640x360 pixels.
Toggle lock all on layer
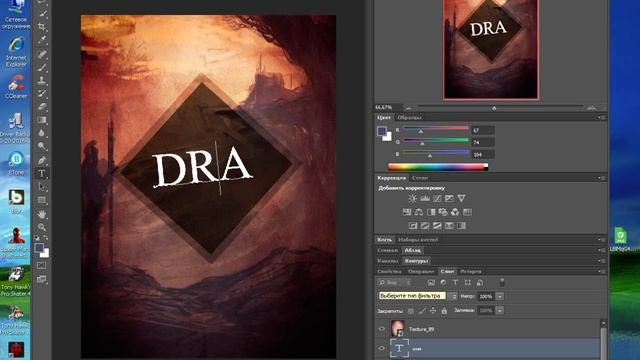[444, 311]
